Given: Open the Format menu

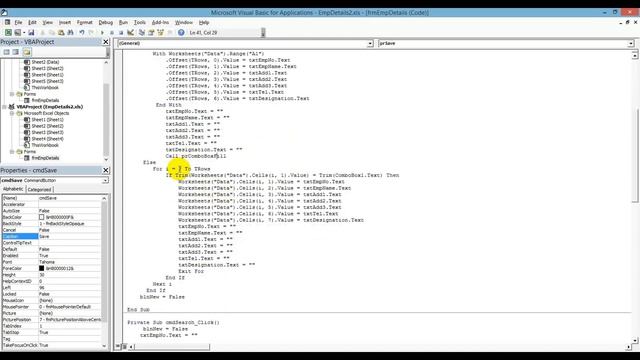Looking at the screenshot, I should coord(84,22).
